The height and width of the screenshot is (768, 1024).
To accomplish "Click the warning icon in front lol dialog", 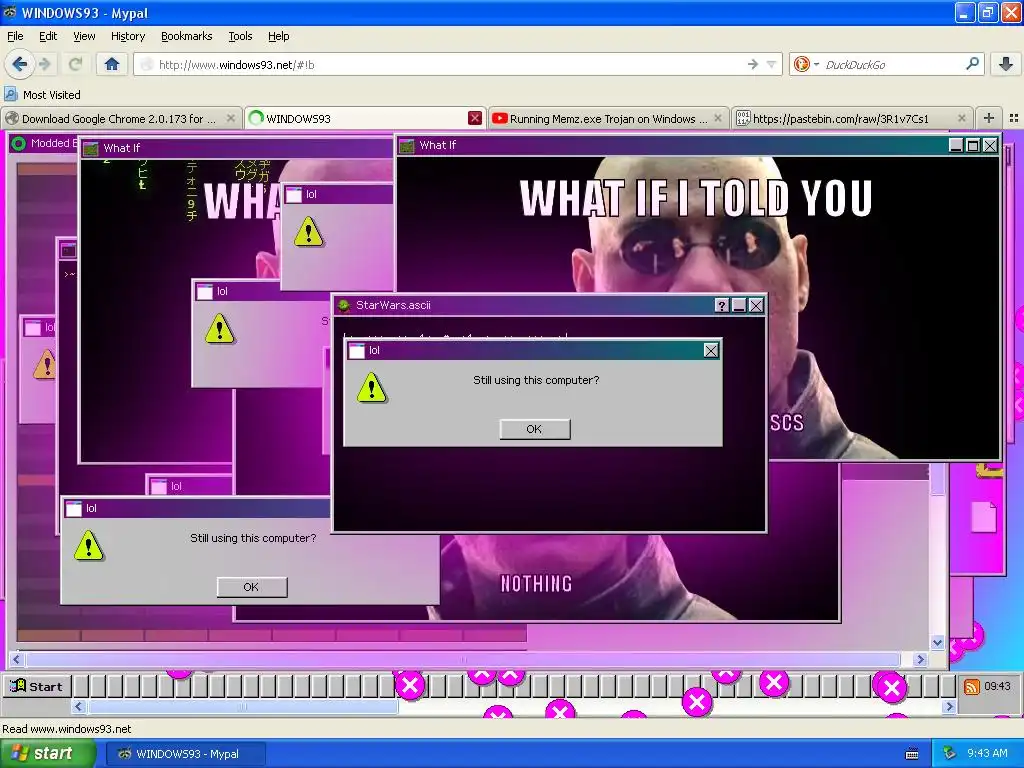I will pos(372,387).
